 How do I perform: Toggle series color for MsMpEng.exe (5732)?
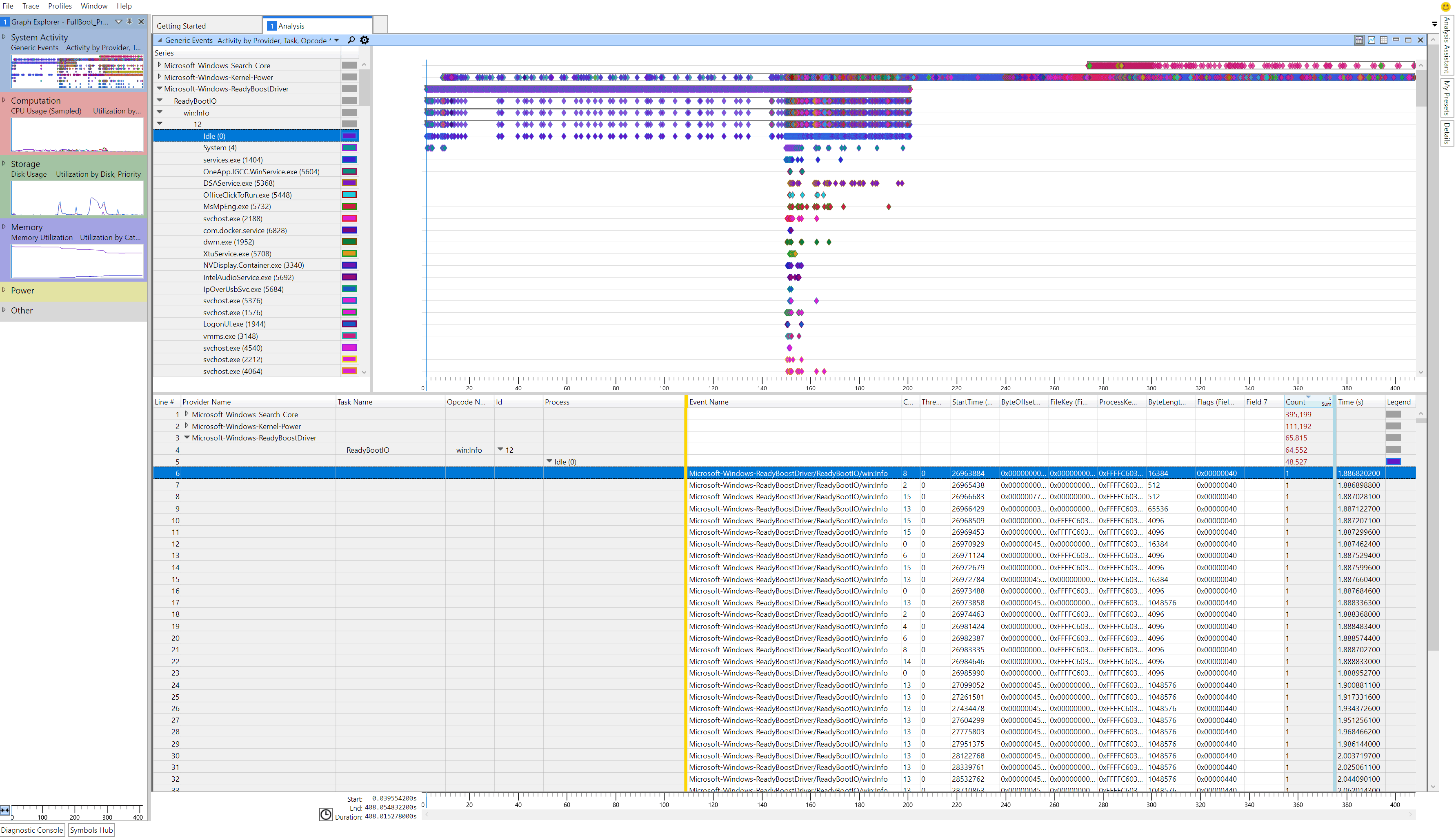349,207
